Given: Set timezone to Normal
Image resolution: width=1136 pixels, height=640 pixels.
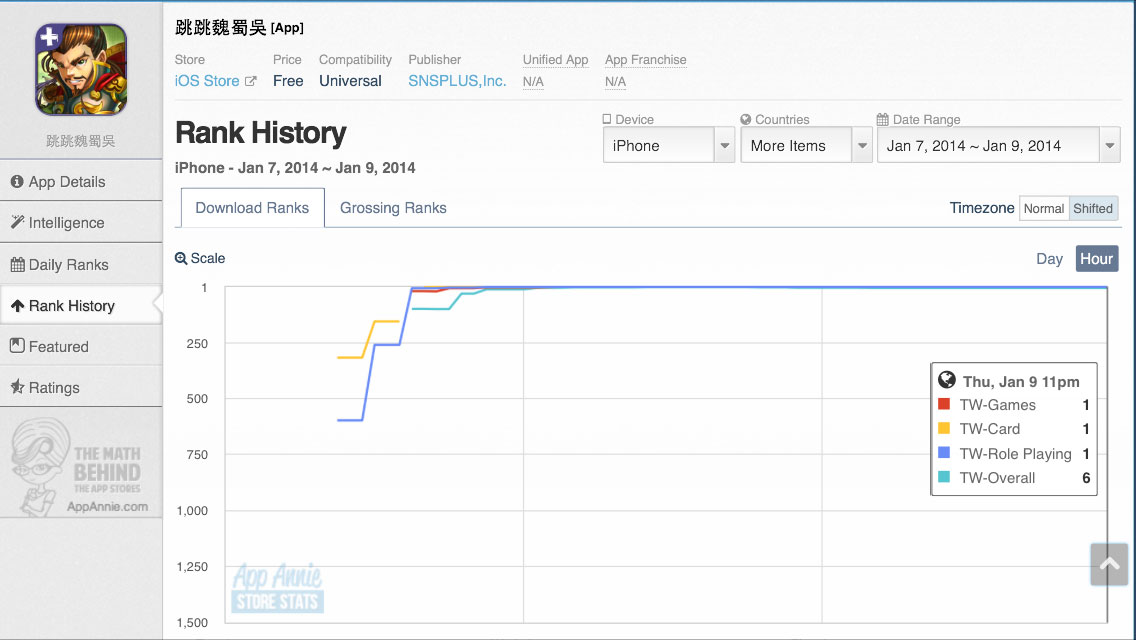Looking at the screenshot, I should pyautogui.click(x=1043, y=209).
